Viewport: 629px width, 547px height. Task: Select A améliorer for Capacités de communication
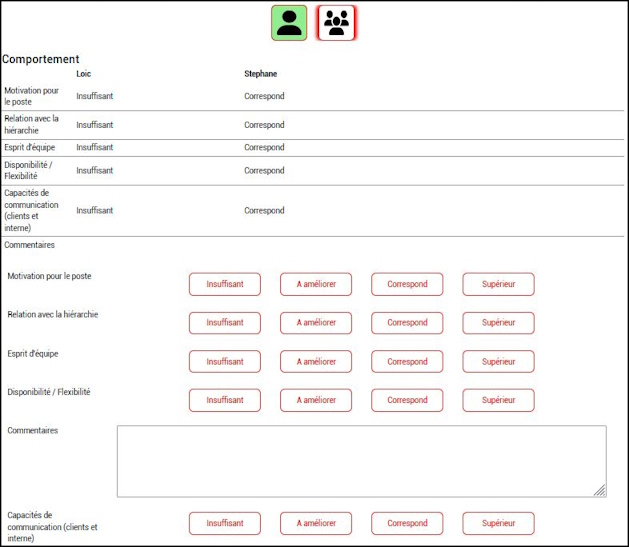pyautogui.click(x=316, y=523)
